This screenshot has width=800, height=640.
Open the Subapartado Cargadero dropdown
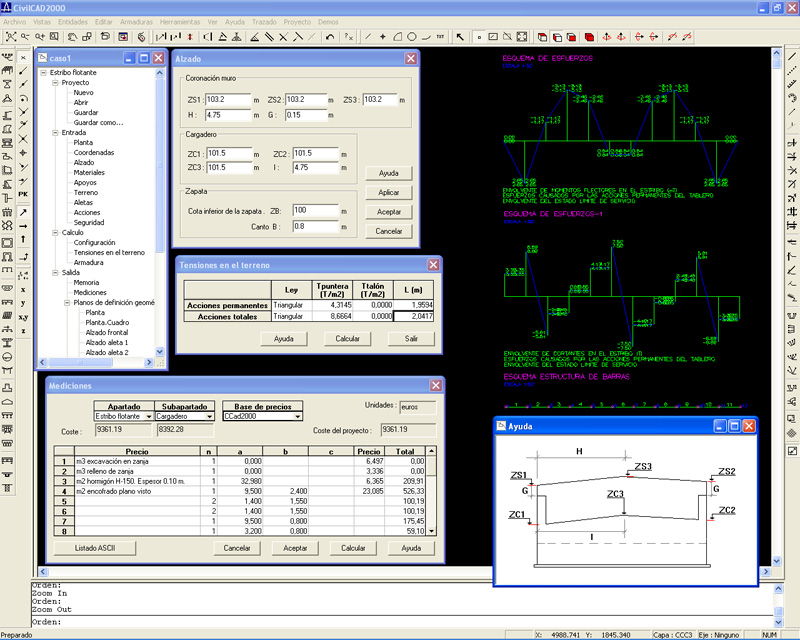point(210,417)
